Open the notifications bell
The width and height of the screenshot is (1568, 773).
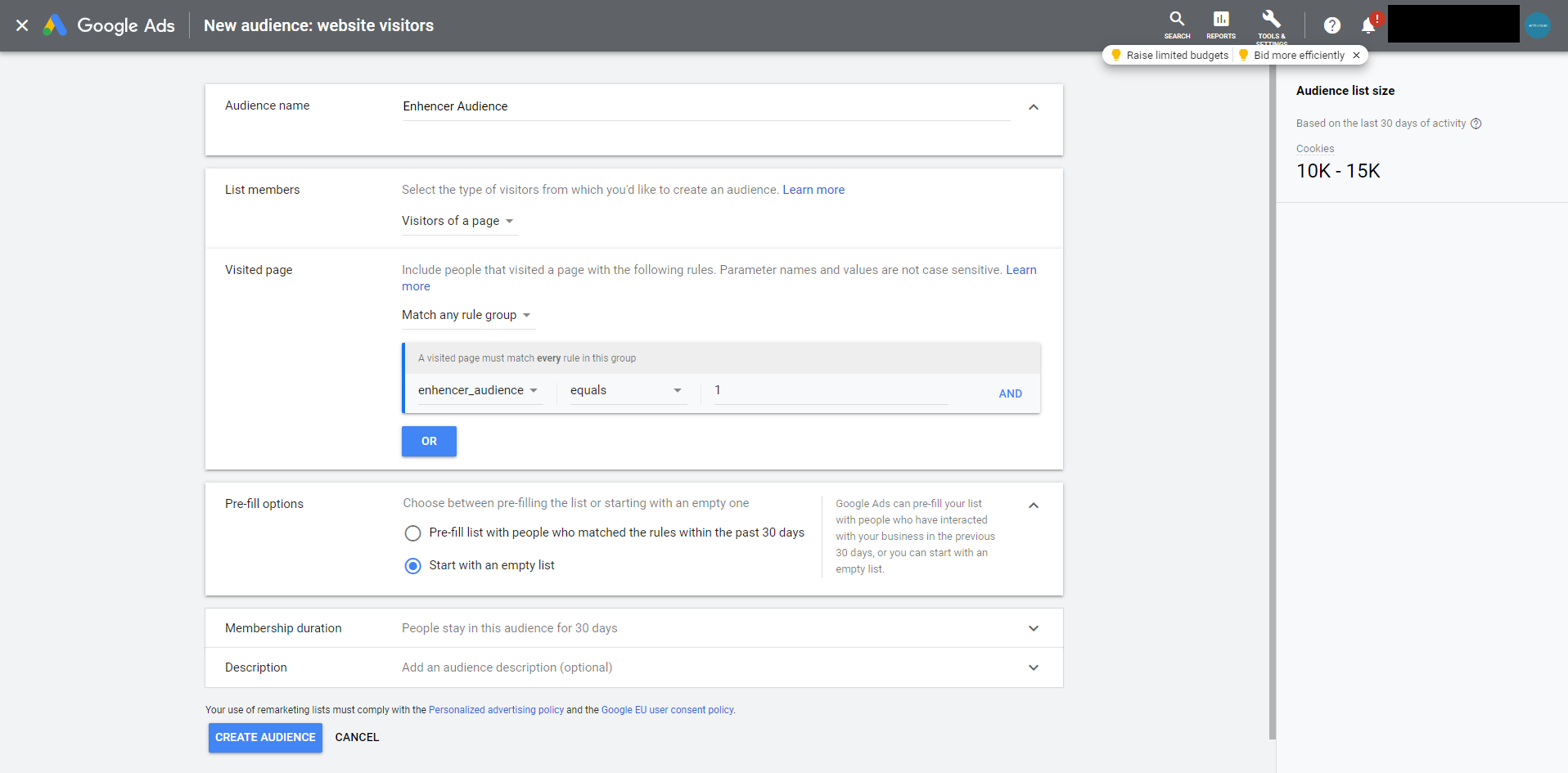pyautogui.click(x=1368, y=25)
